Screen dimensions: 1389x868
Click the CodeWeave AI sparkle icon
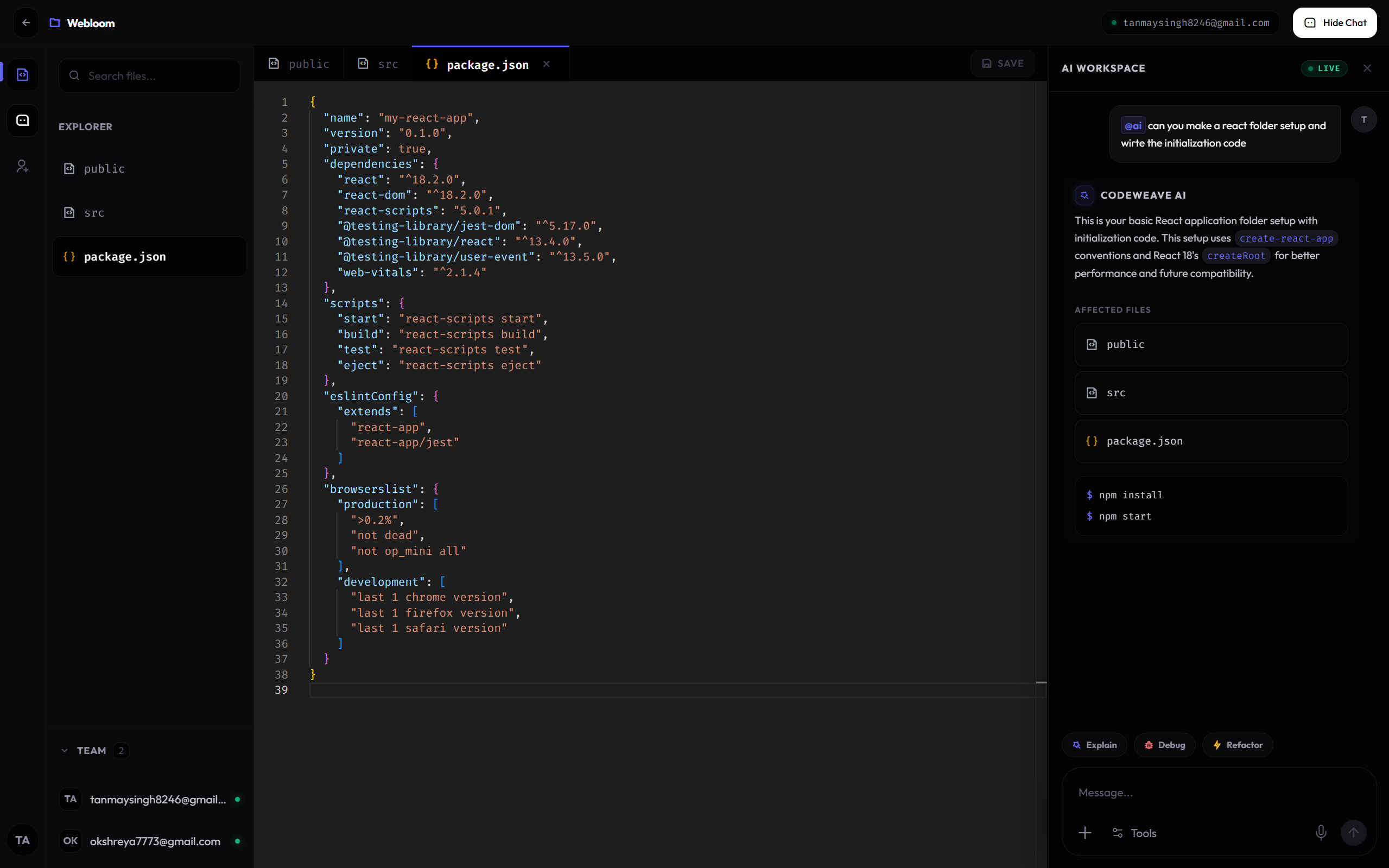(x=1084, y=195)
